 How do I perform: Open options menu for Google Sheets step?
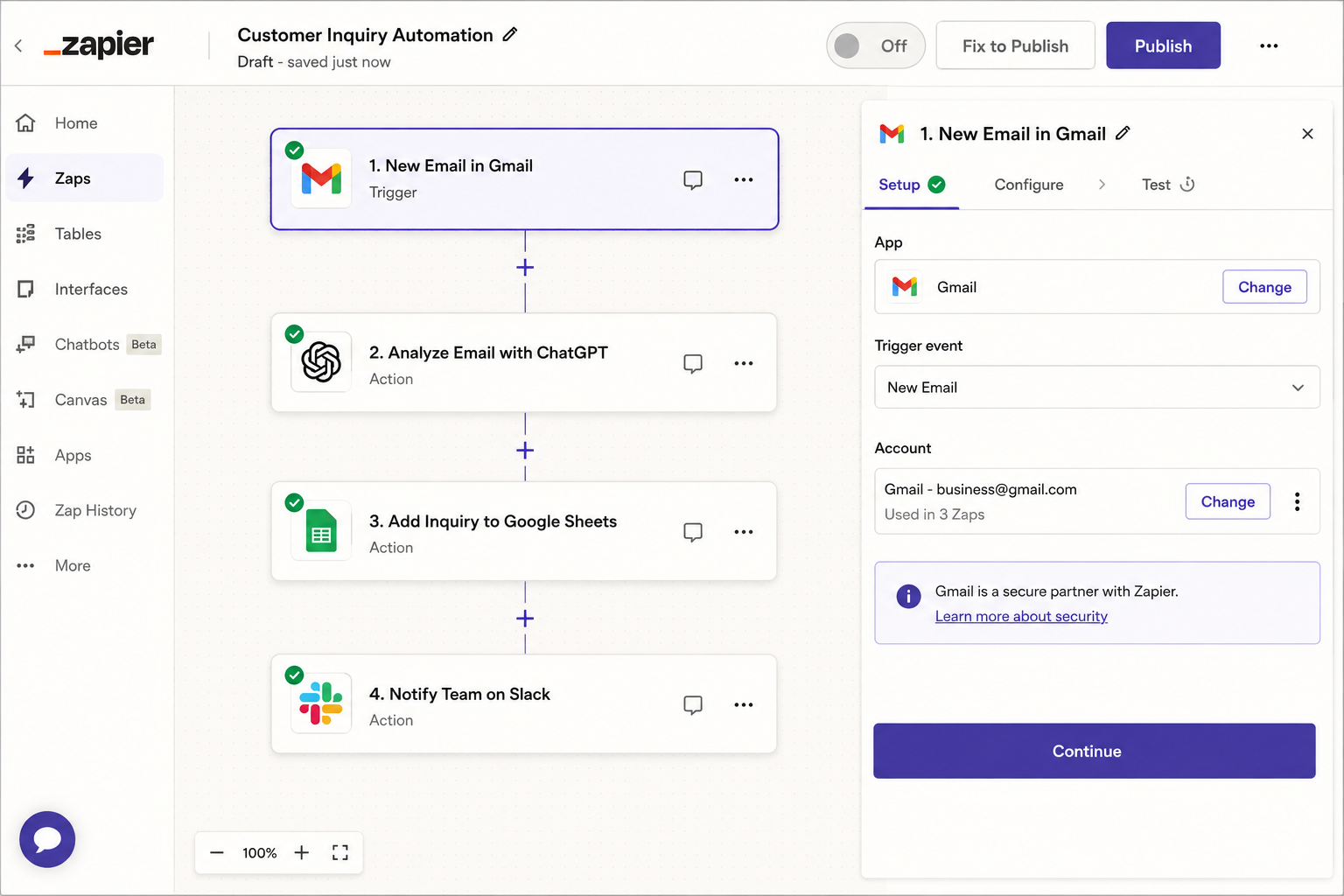click(x=744, y=532)
